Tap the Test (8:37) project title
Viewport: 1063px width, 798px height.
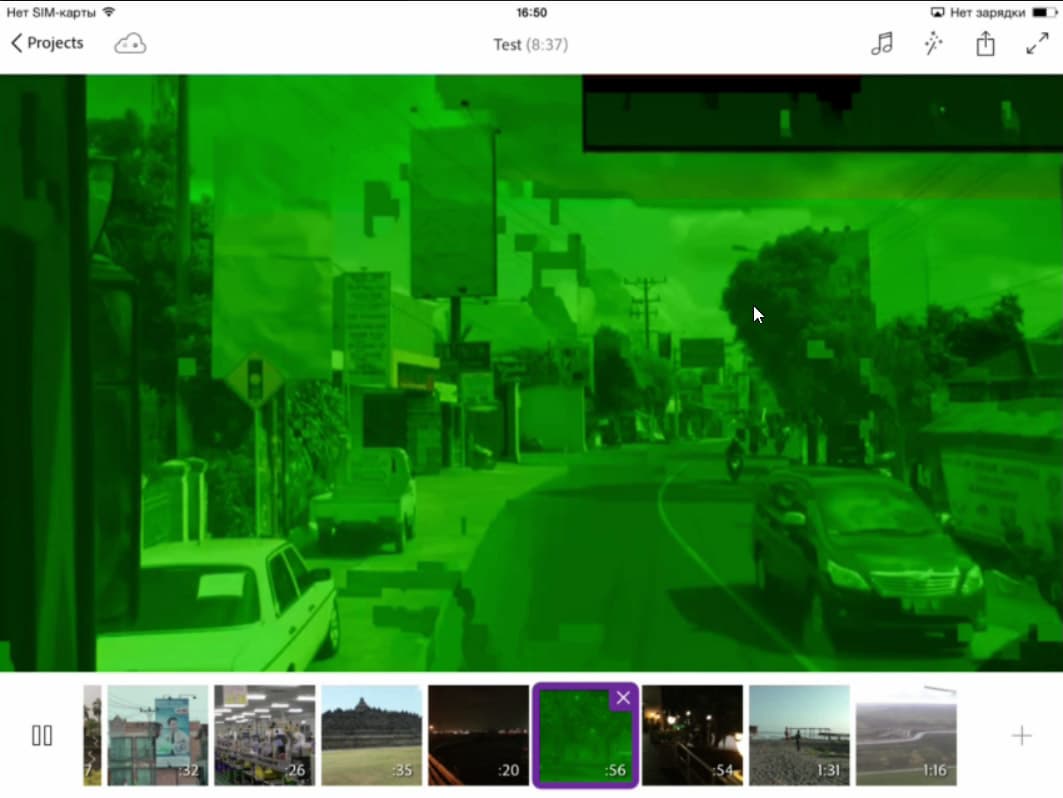coord(531,45)
